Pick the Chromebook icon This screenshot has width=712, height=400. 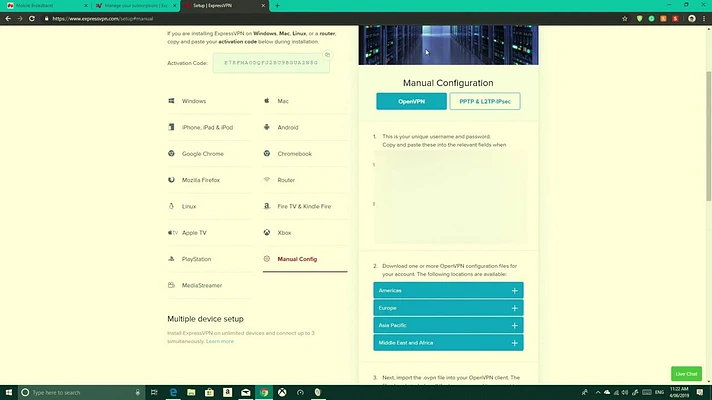tap(267, 153)
